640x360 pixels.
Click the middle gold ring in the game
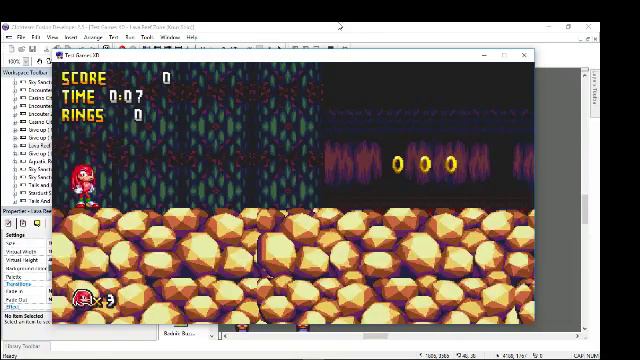pos(425,164)
